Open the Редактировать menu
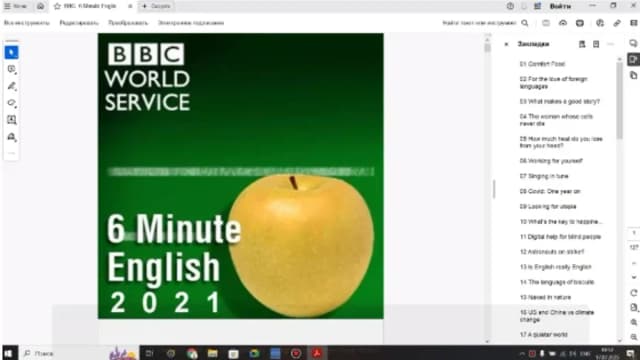640x360 pixels. tap(79, 23)
